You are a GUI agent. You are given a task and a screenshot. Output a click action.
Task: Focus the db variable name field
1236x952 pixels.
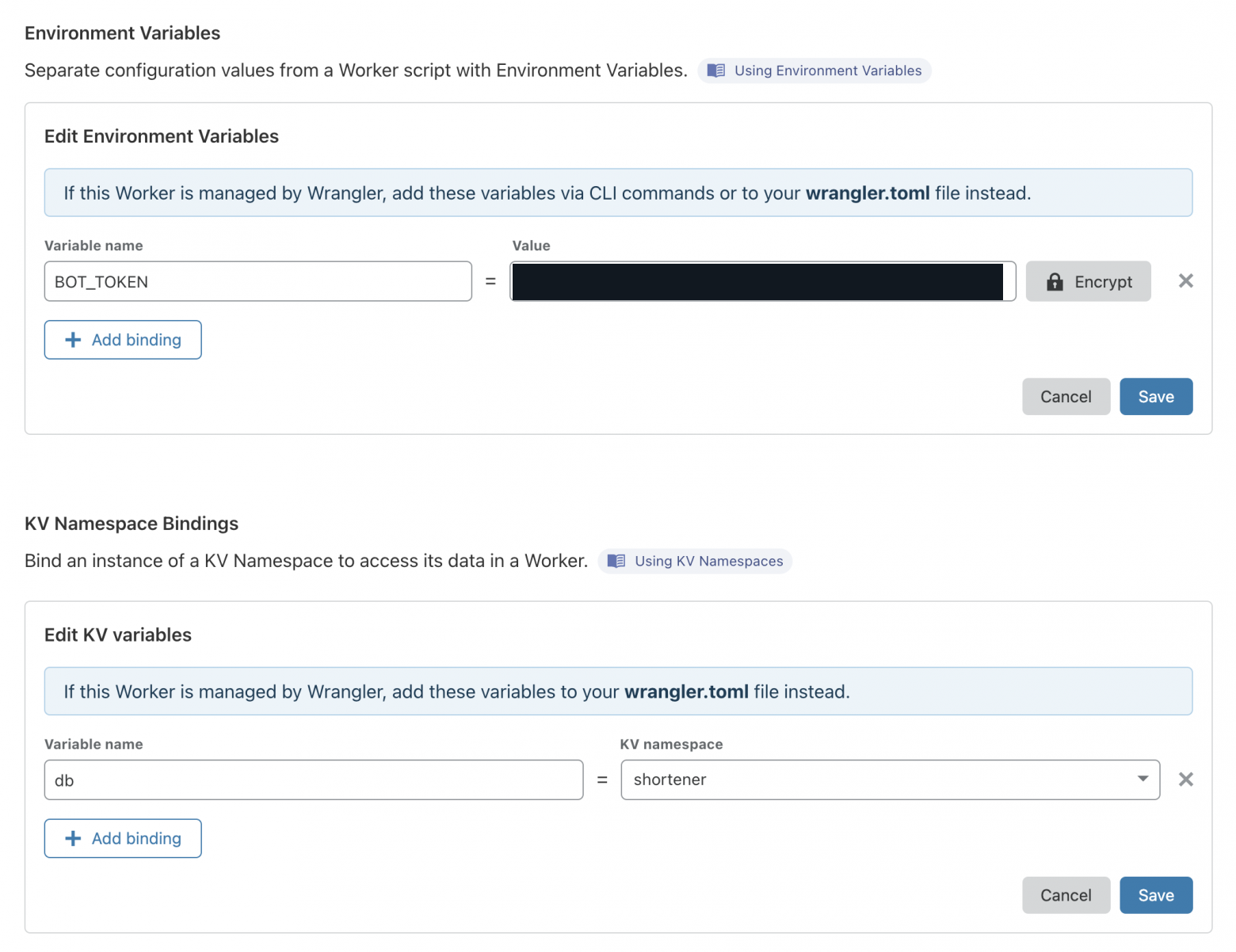[x=314, y=780]
